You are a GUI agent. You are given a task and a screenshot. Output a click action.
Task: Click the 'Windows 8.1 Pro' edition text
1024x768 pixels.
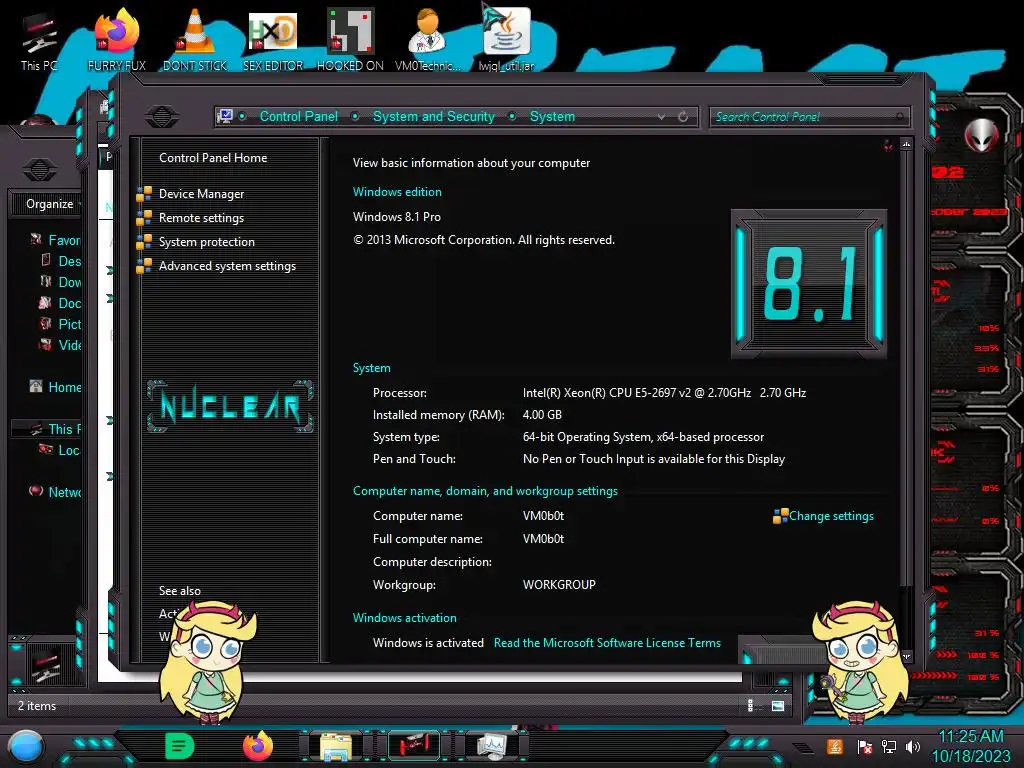click(397, 217)
